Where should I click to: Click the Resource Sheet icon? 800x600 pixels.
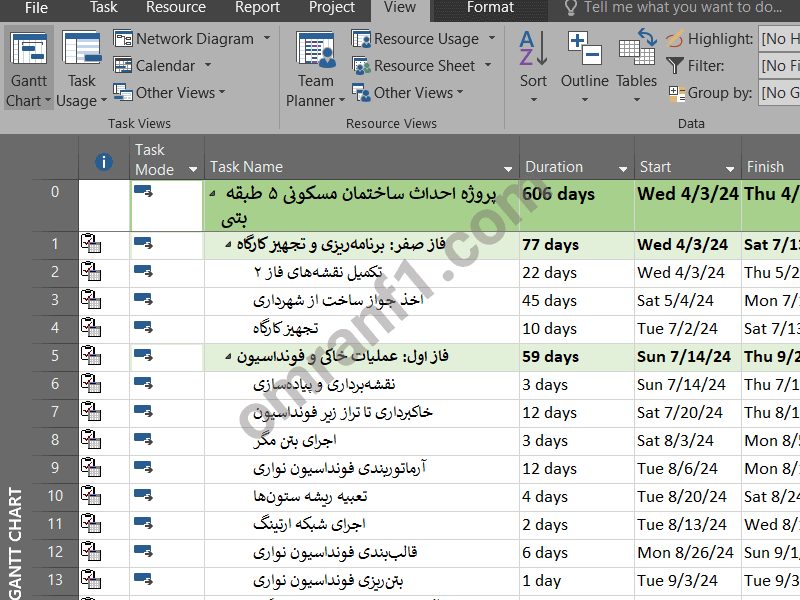[x=361, y=66]
